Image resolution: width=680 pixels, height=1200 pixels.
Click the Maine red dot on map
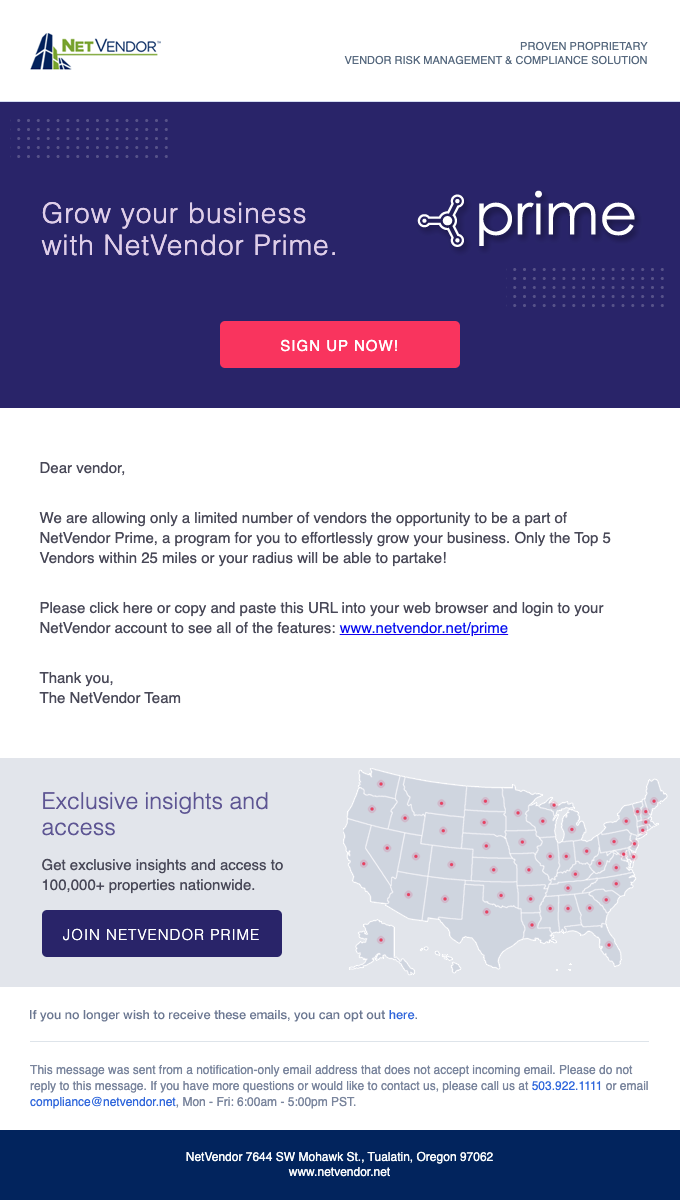tap(654, 801)
